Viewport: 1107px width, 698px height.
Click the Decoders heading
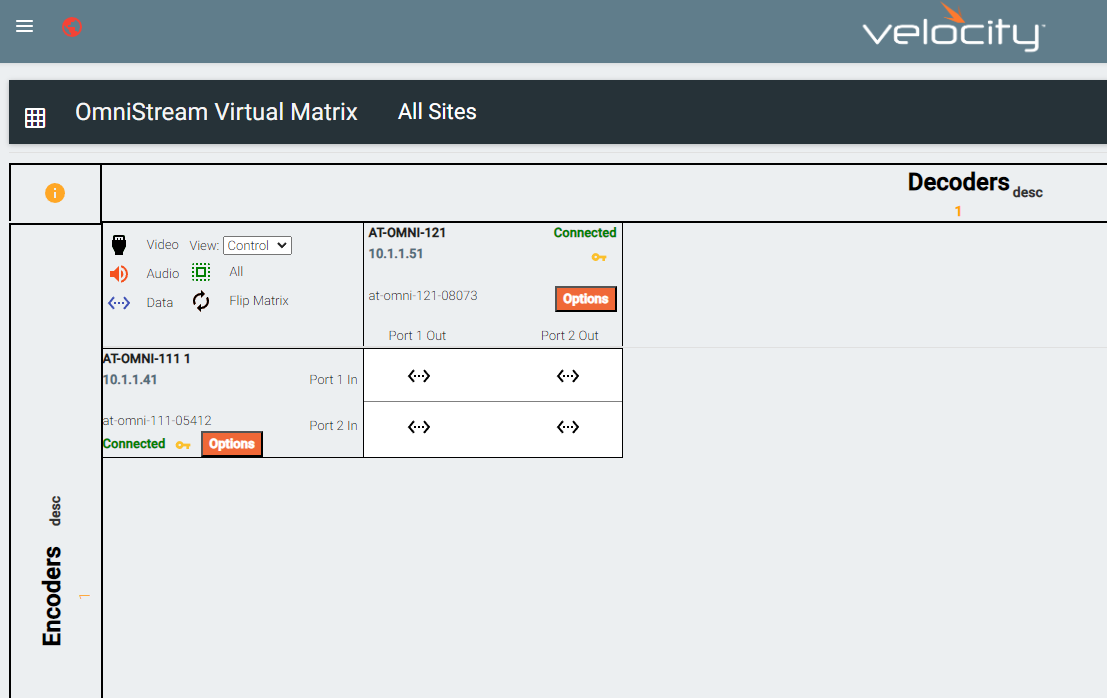[x=958, y=182]
